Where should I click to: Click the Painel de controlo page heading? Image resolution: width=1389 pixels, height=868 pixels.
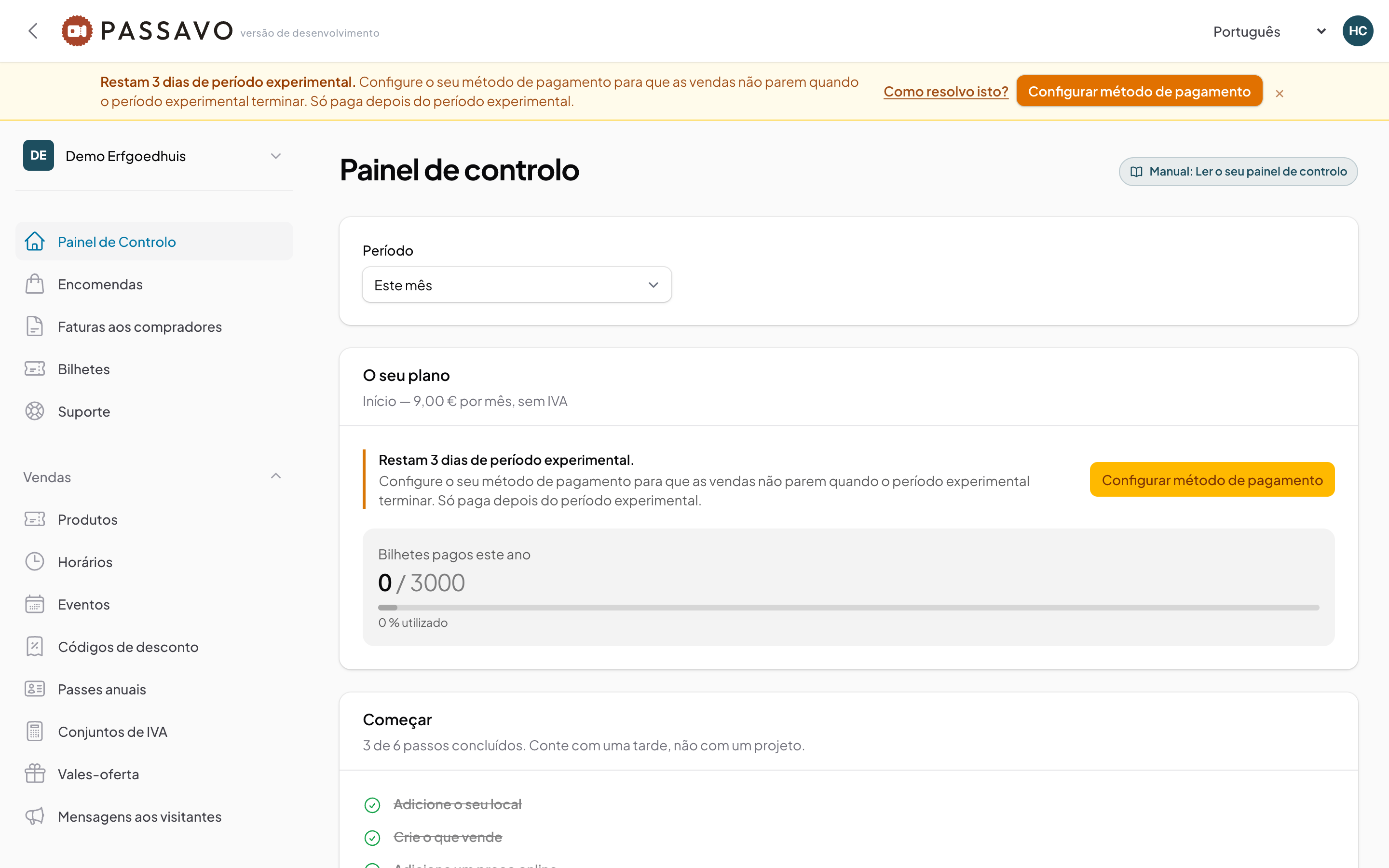point(459,170)
